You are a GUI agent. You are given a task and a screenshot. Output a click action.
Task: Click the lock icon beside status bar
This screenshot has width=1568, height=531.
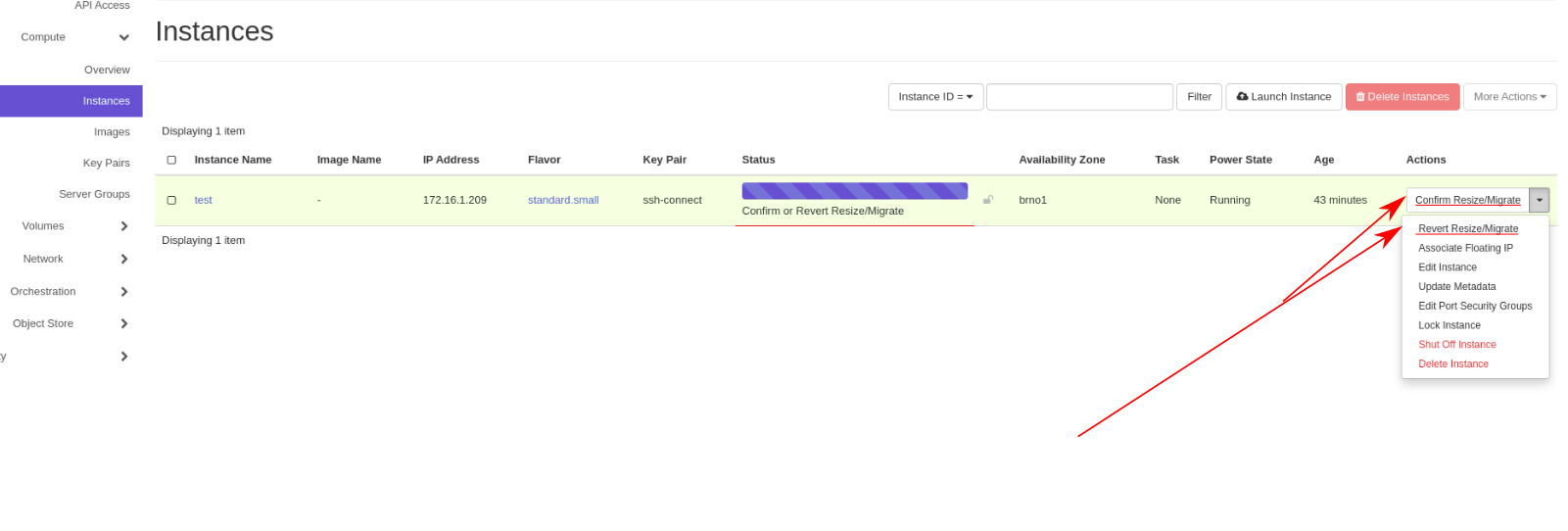tap(987, 200)
